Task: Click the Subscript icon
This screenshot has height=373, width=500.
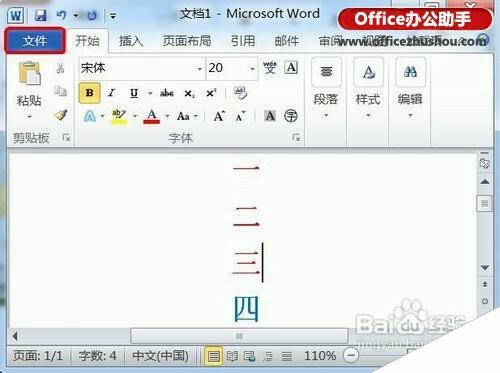Action: (189, 94)
